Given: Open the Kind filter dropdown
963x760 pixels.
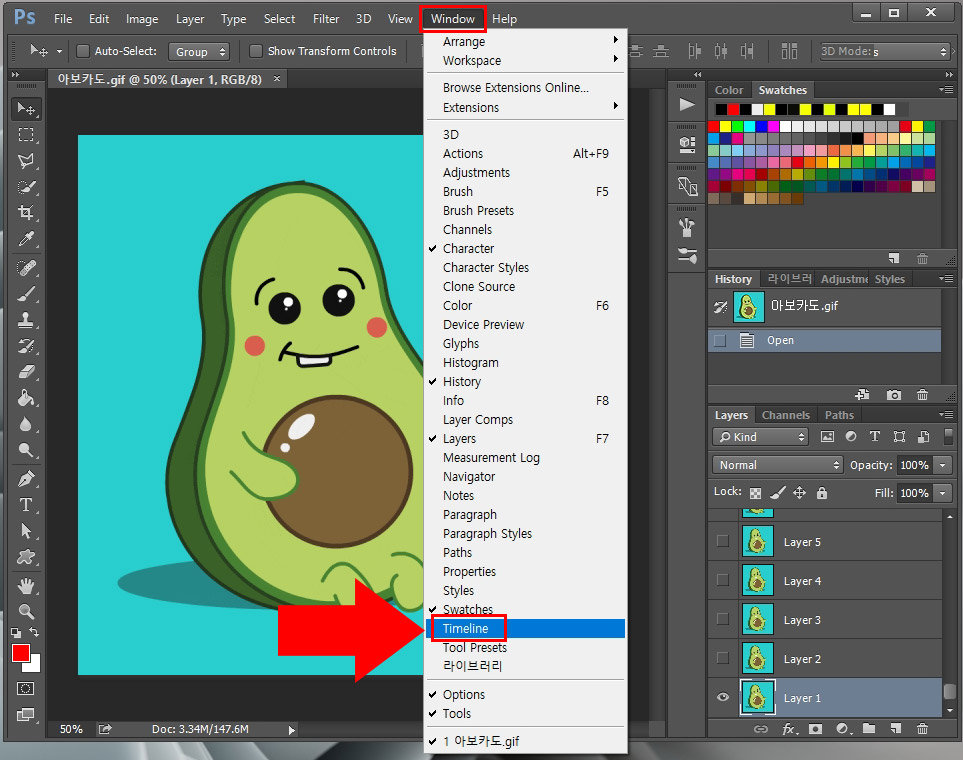Looking at the screenshot, I should coord(760,437).
